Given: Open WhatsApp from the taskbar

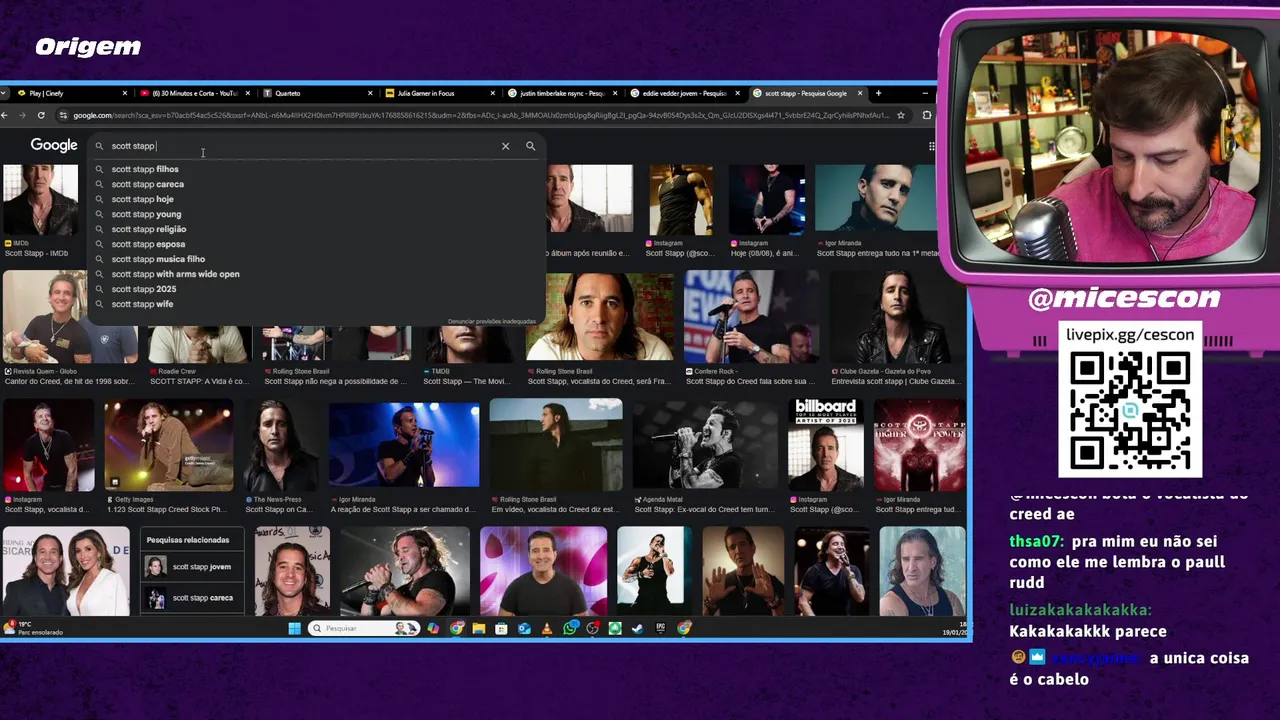Looking at the screenshot, I should (570, 628).
